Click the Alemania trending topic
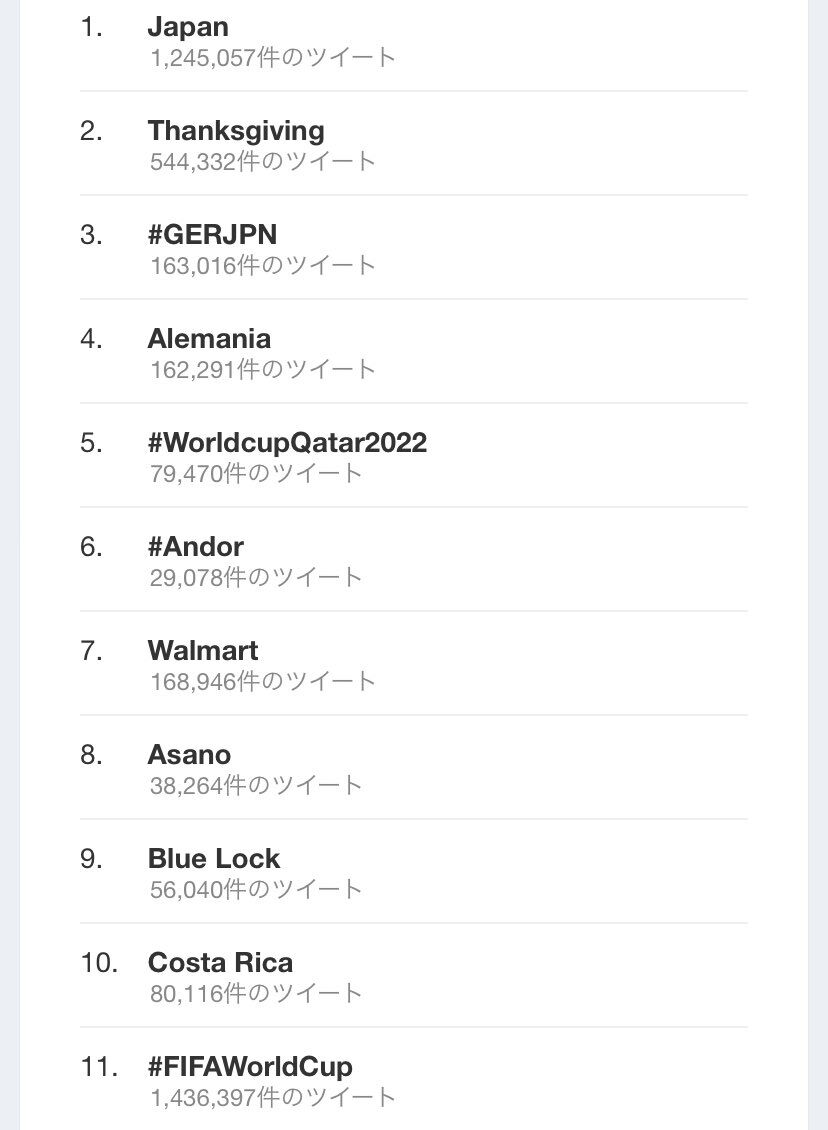Viewport: 828px width, 1130px height. pos(209,339)
